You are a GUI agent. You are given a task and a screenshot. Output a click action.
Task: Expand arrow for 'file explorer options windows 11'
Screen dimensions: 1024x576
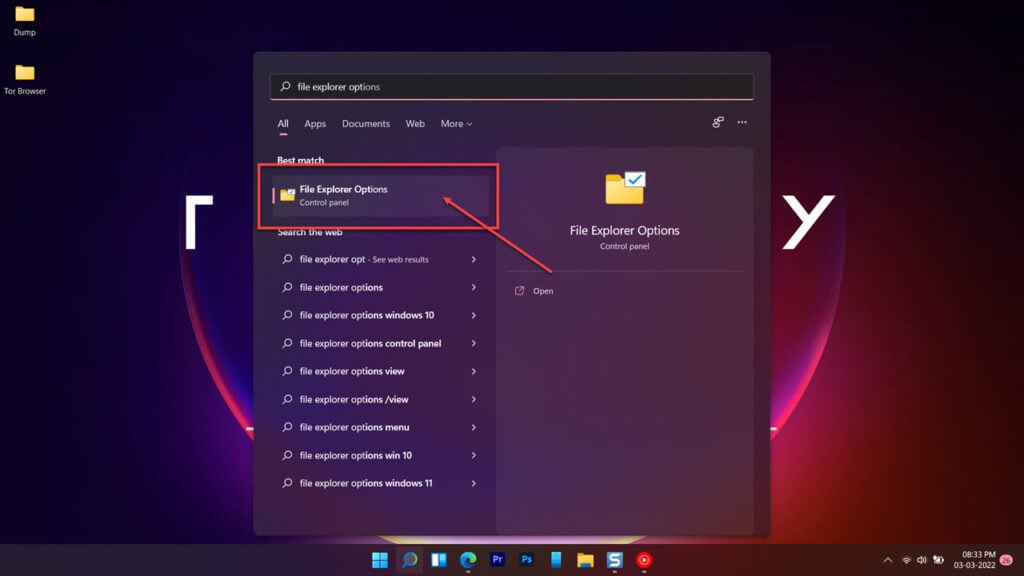(473, 483)
